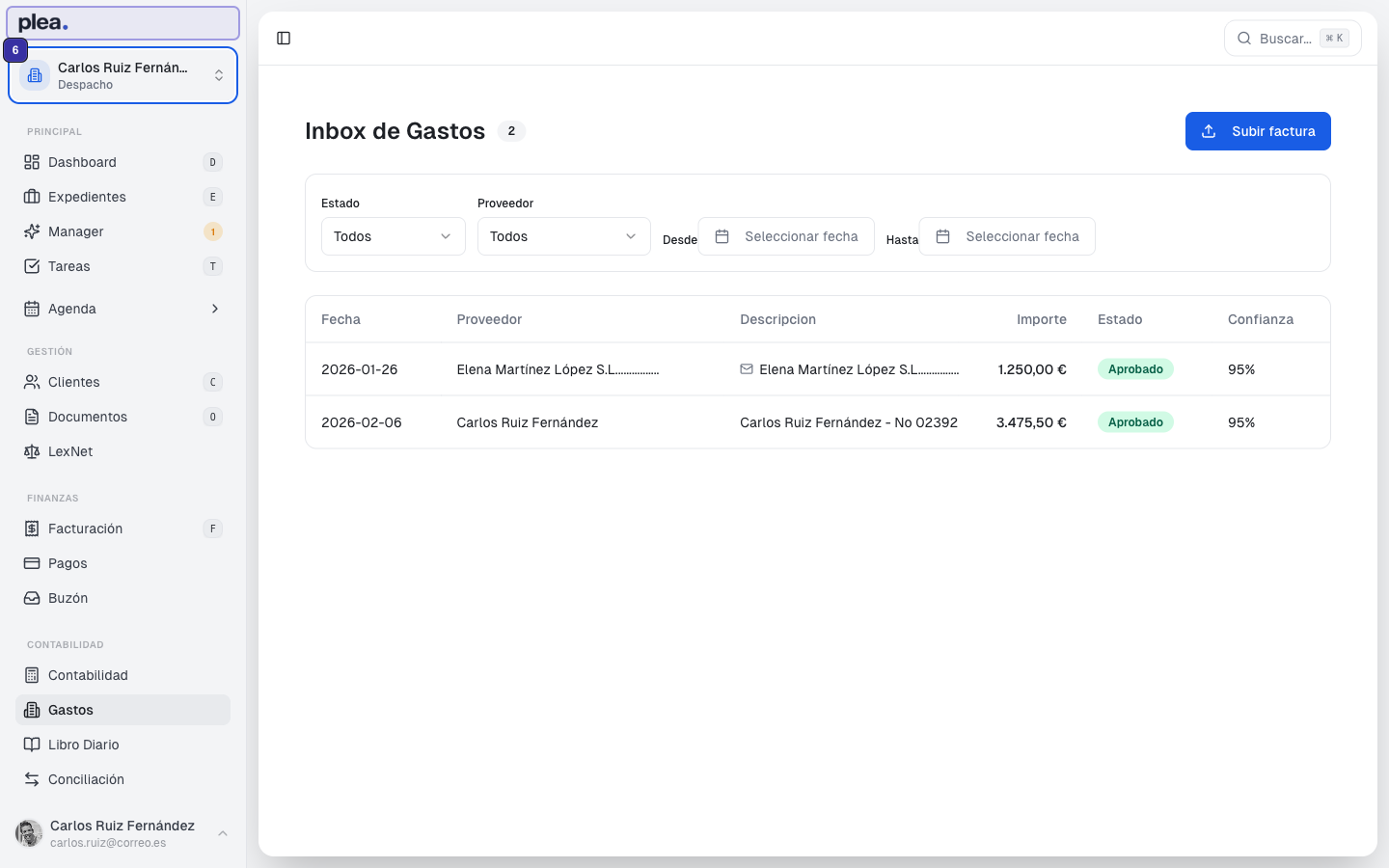Click the upload icon in Subir factura

(x=1209, y=131)
